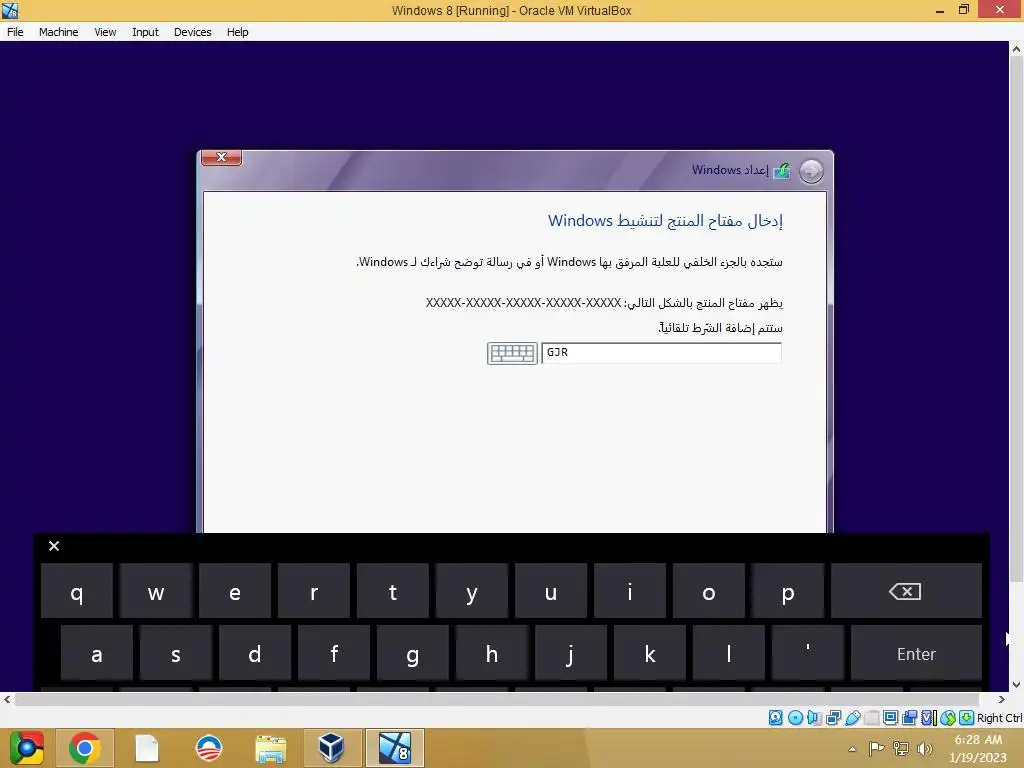Tap the t key

click(393, 591)
